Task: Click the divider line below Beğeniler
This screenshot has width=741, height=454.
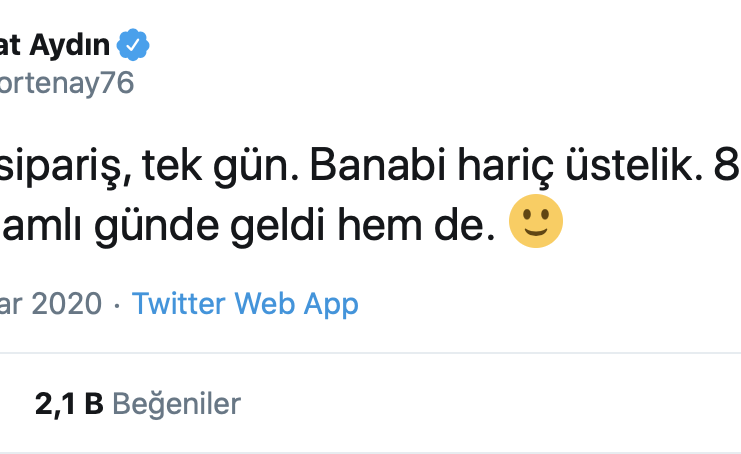Action: click(x=370, y=453)
